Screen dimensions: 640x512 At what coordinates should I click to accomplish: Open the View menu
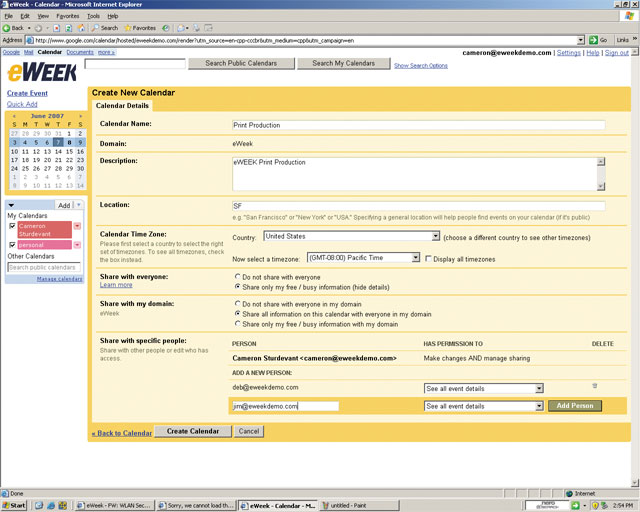pos(43,16)
